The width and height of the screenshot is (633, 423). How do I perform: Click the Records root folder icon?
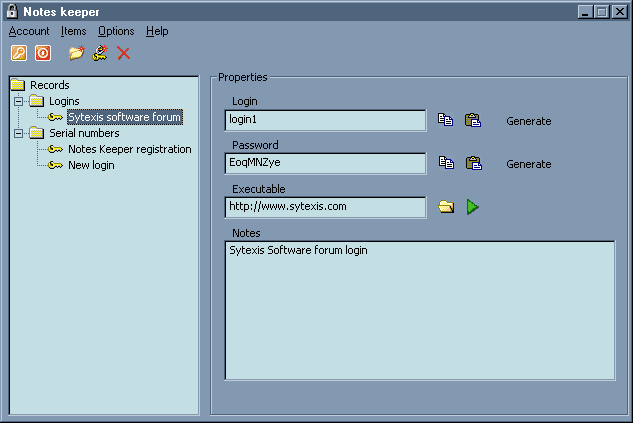(x=18, y=85)
